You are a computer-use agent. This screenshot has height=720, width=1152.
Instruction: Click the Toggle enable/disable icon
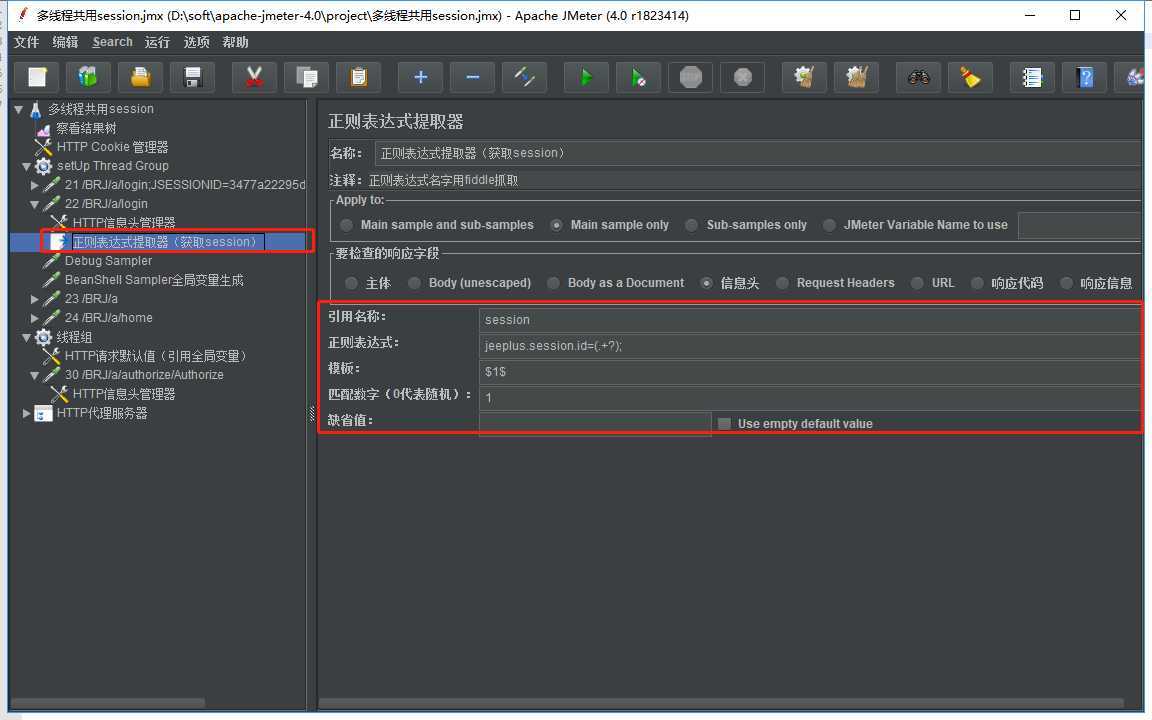(x=525, y=77)
